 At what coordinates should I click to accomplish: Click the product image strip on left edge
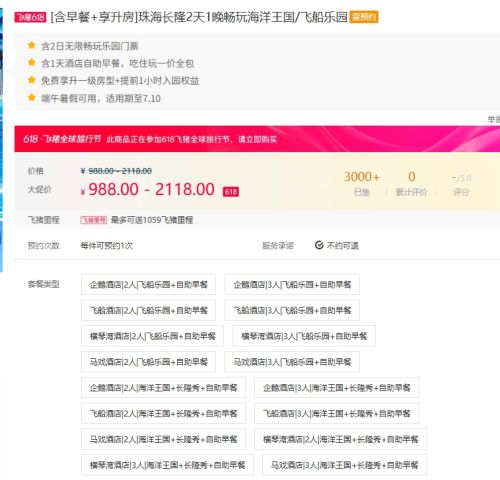(x=1, y=140)
